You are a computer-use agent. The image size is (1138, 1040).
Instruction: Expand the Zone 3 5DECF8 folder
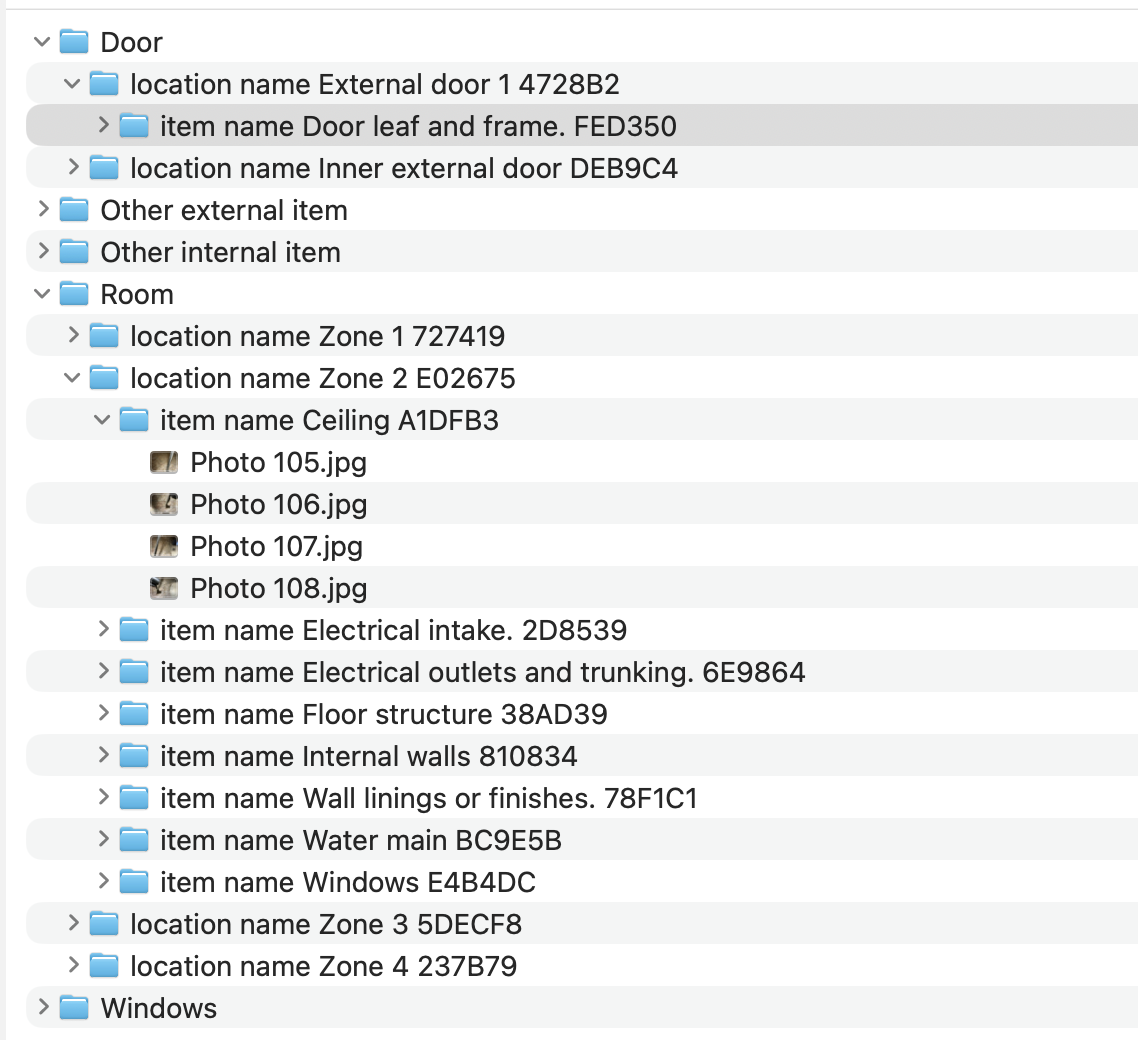[x=72, y=924]
